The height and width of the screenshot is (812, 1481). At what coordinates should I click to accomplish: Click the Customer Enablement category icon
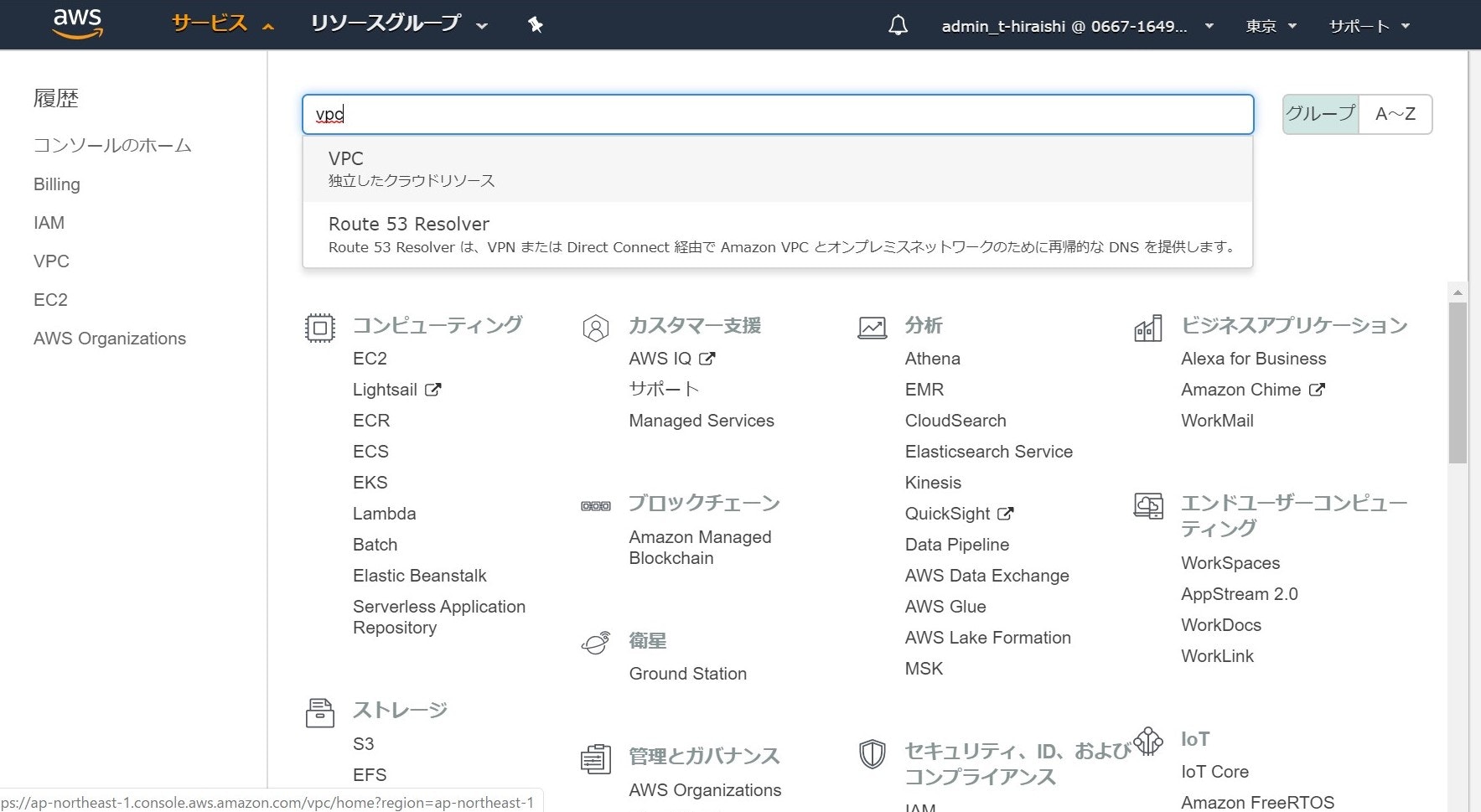click(595, 328)
